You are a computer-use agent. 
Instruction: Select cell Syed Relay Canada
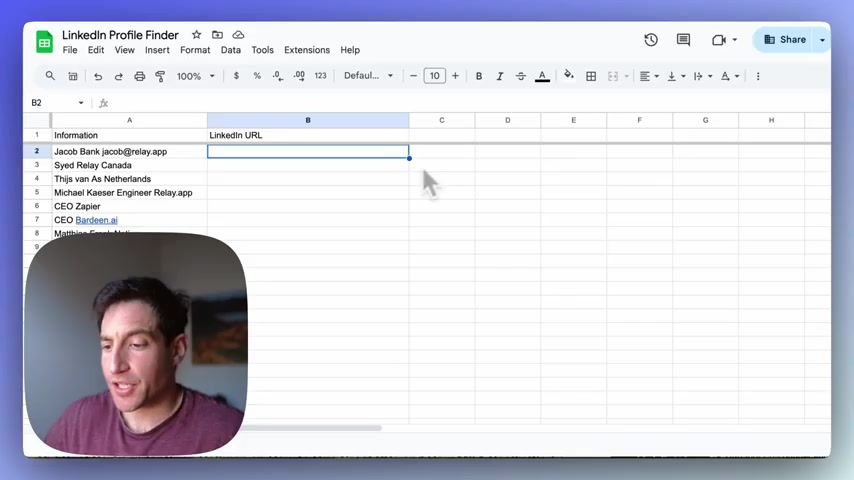(129, 165)
